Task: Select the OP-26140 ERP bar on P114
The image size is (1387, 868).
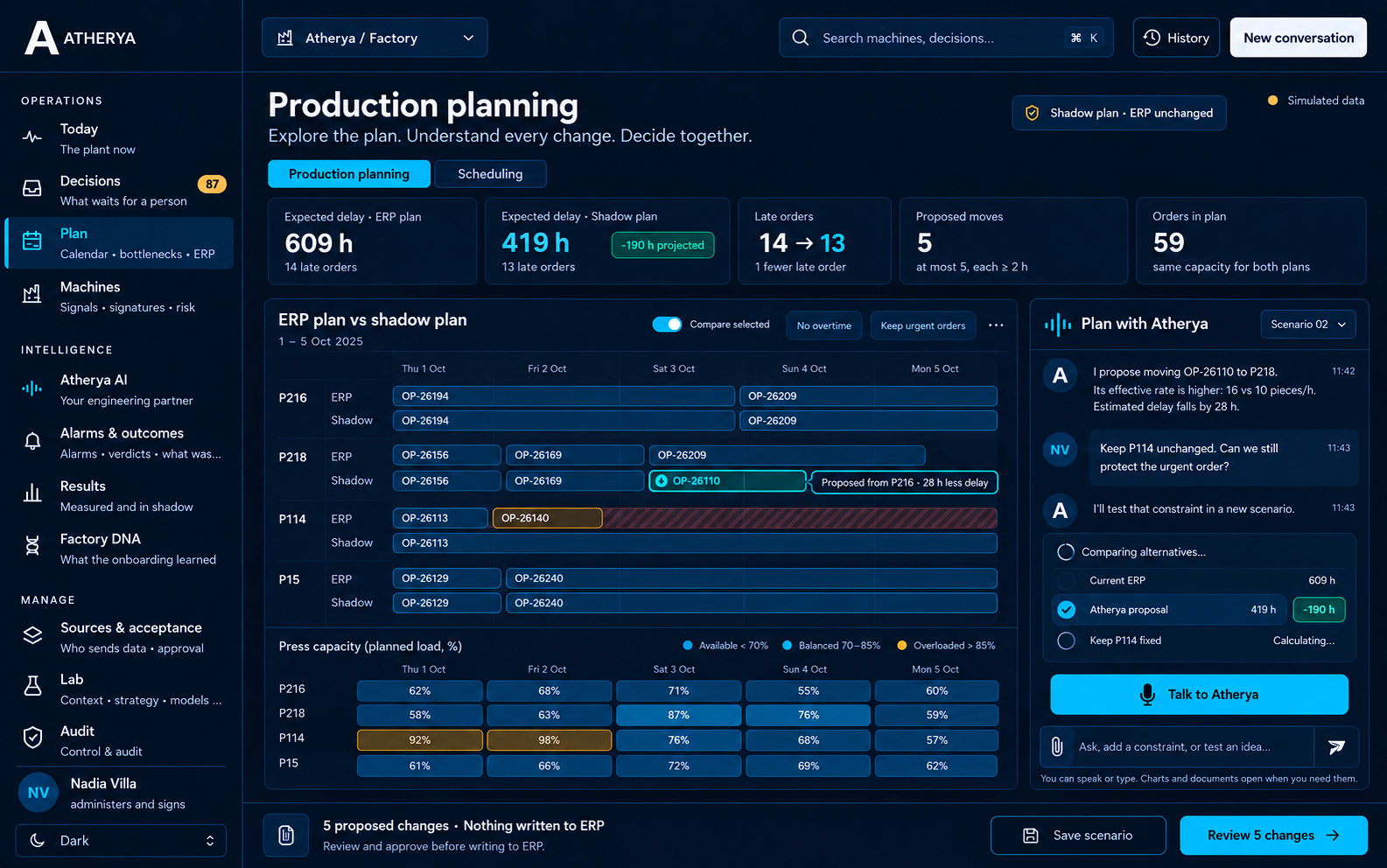Action: coord(548,518)
